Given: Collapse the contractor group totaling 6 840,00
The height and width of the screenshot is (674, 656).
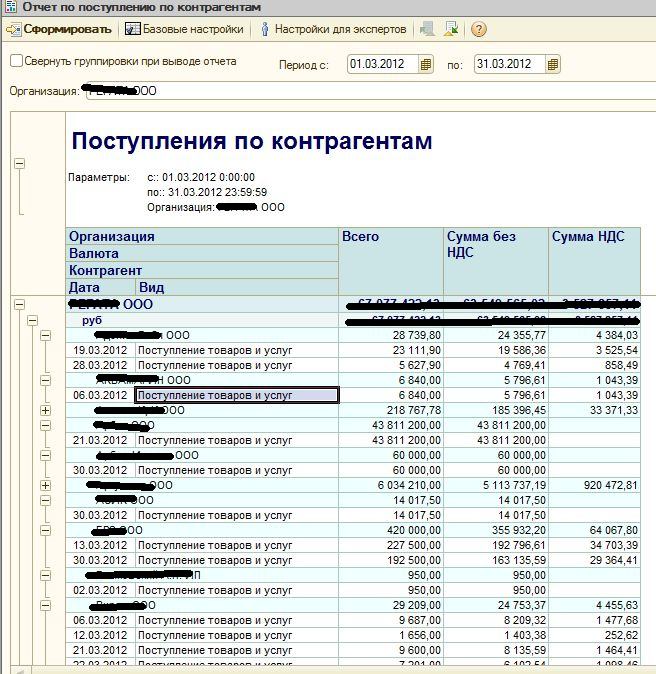Looking at the screenshot, I should 46,380.
